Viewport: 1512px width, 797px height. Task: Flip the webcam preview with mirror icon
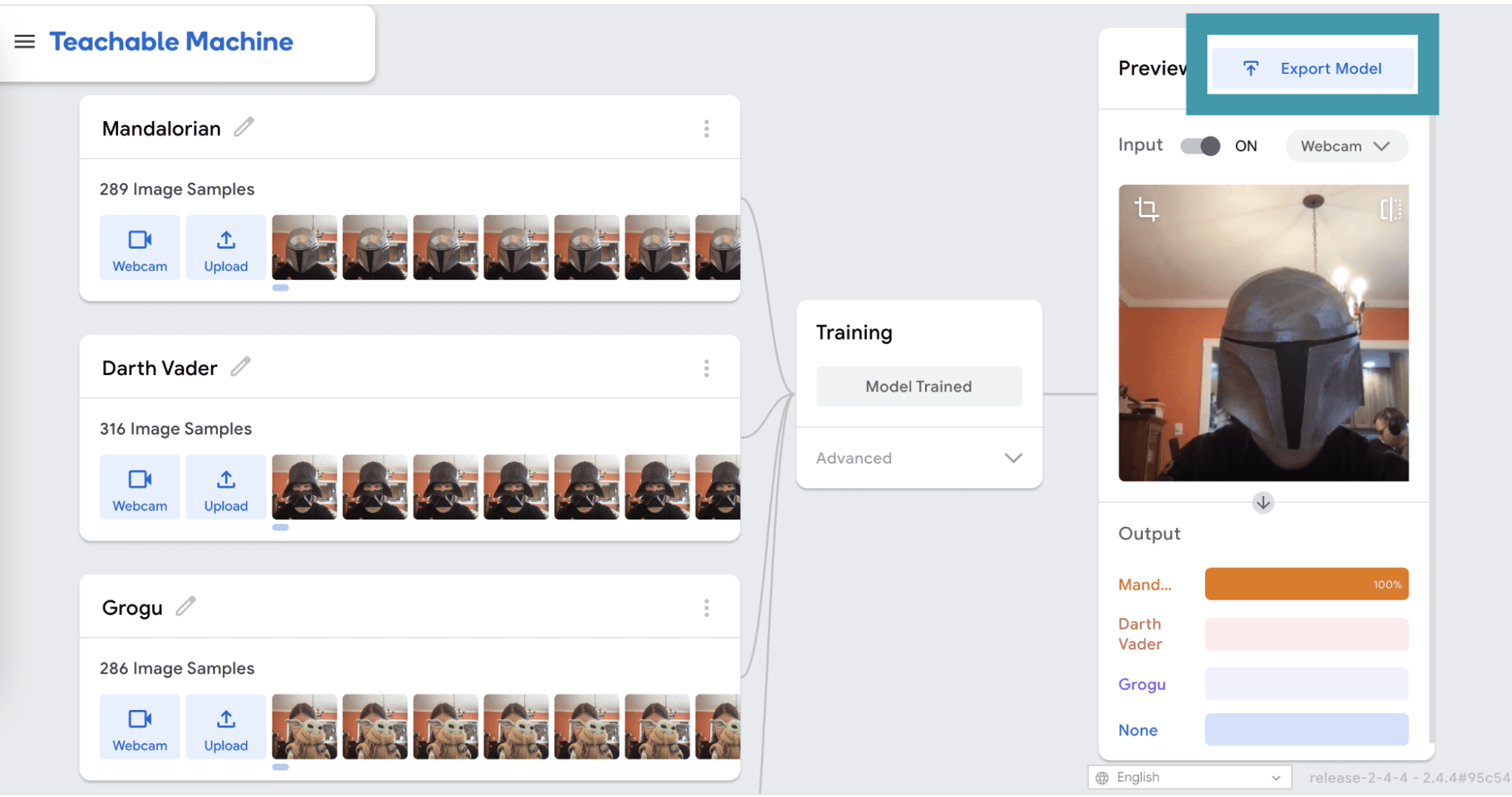[1389, 209]
